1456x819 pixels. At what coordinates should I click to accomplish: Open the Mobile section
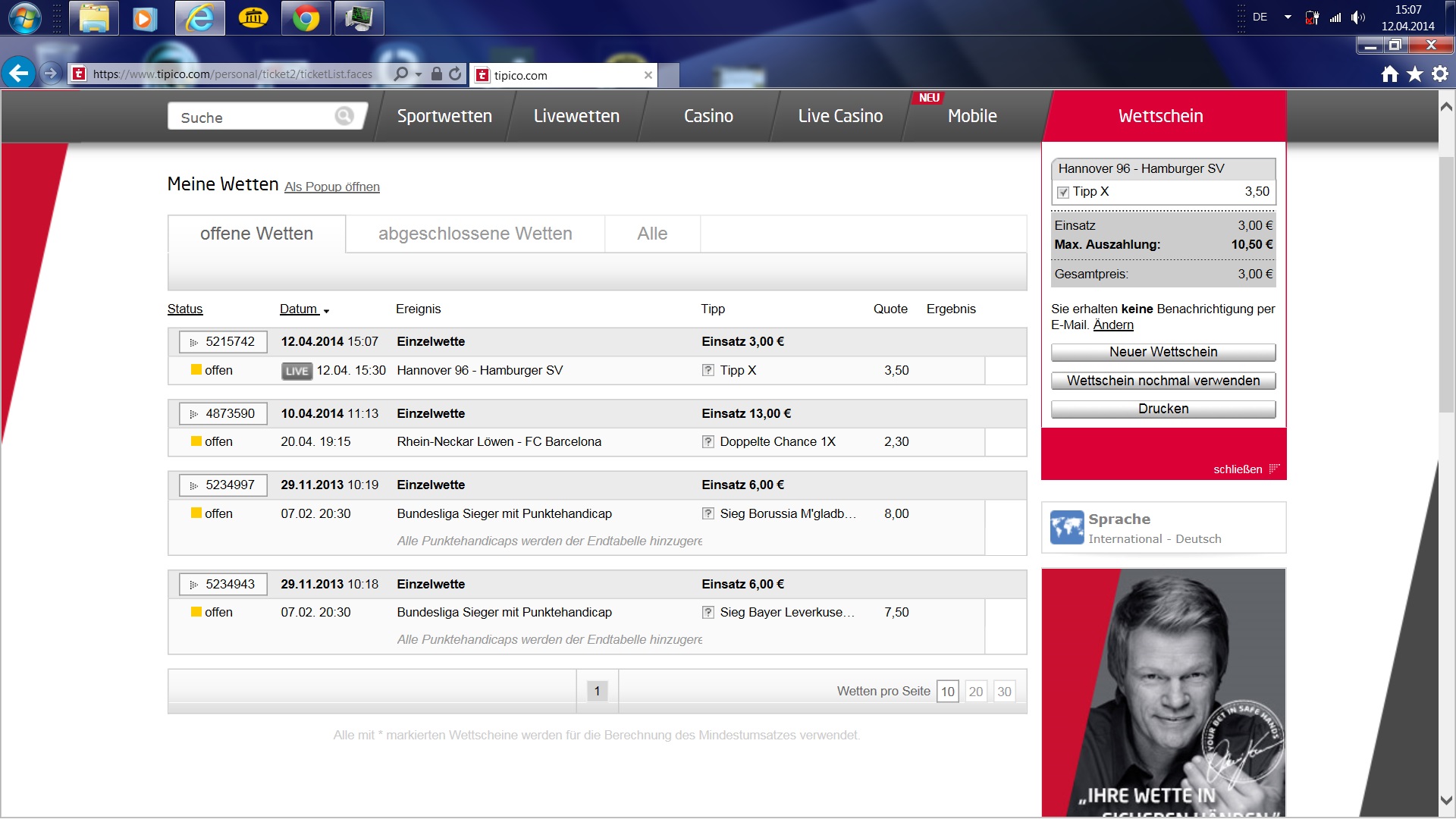coord(972,116)
